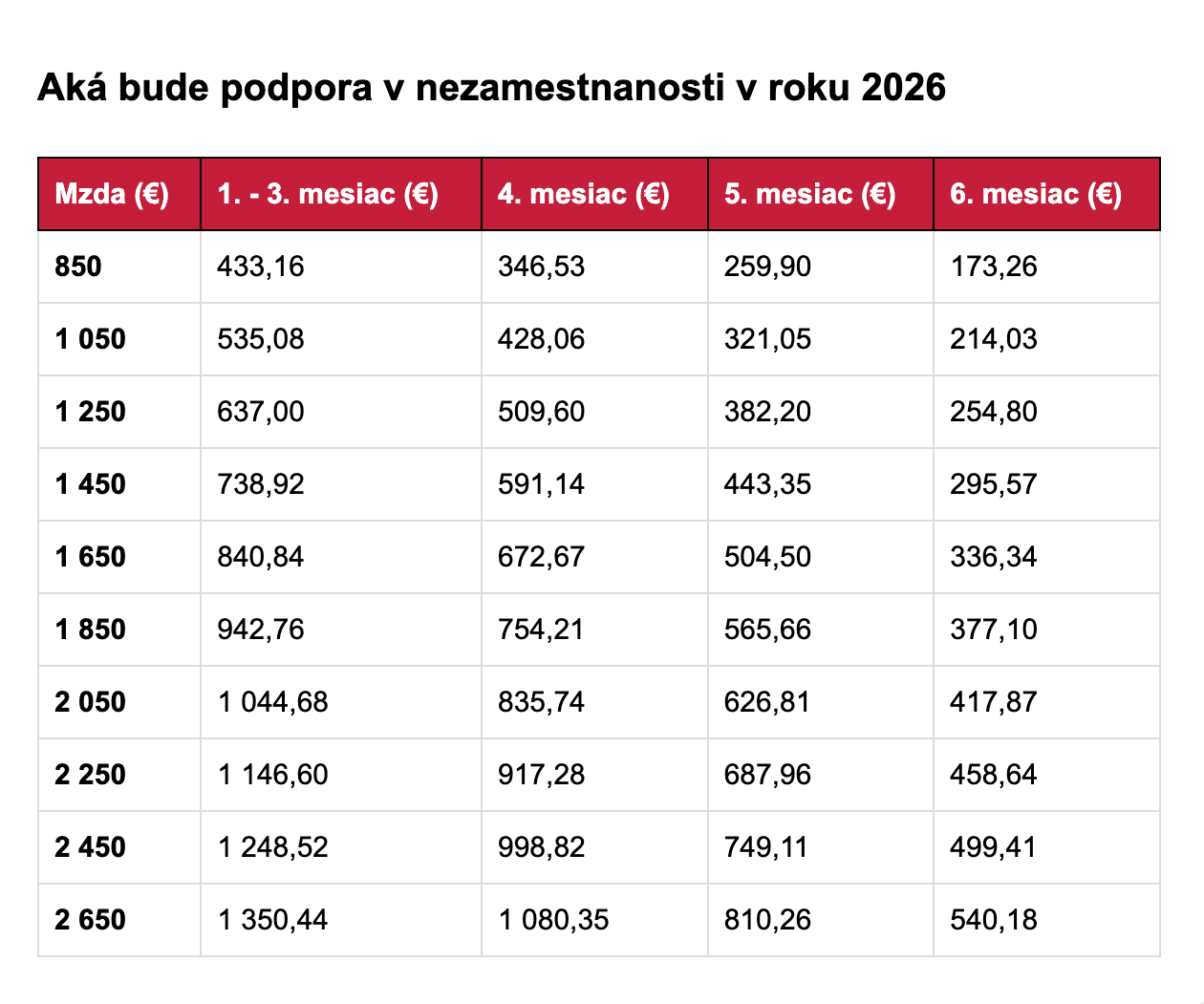The height and width of the screenshot is (1004, 1204).
Task: Select the cell with value 998,82
Action: 541,847
